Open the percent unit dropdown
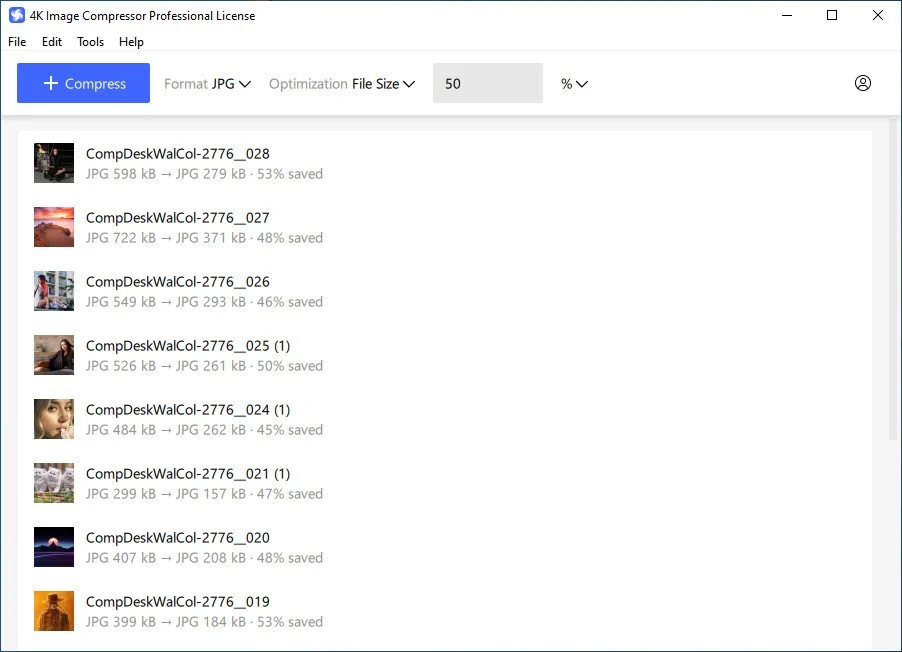This screenshot has height=652, width=902. pyautogui.click(x=574, y=84)
